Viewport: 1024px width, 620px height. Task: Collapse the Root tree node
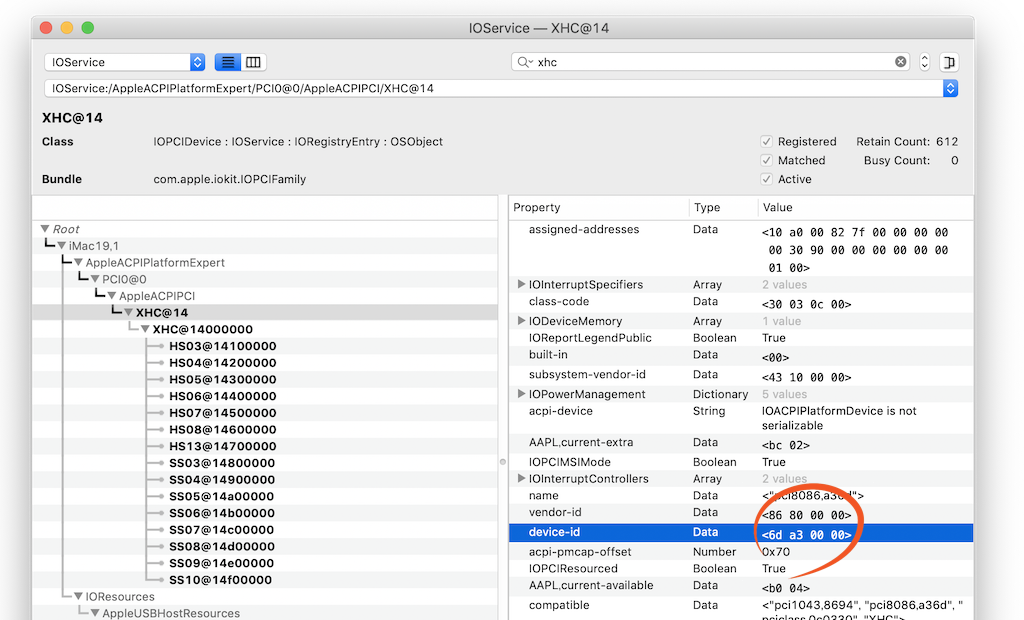point(45,229)
